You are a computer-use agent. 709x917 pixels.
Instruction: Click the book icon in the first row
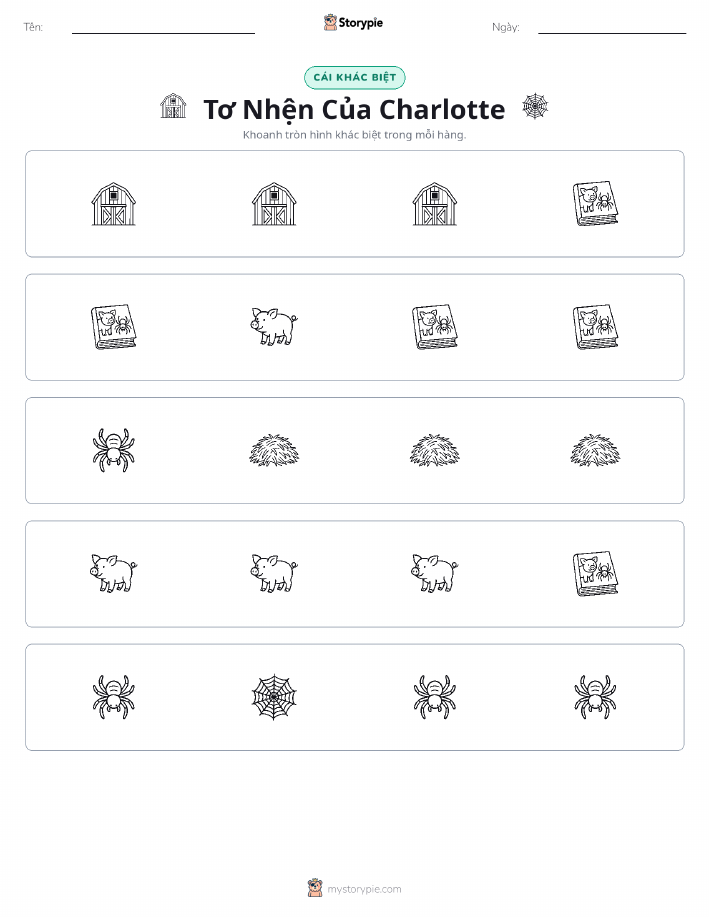[595, 204]
